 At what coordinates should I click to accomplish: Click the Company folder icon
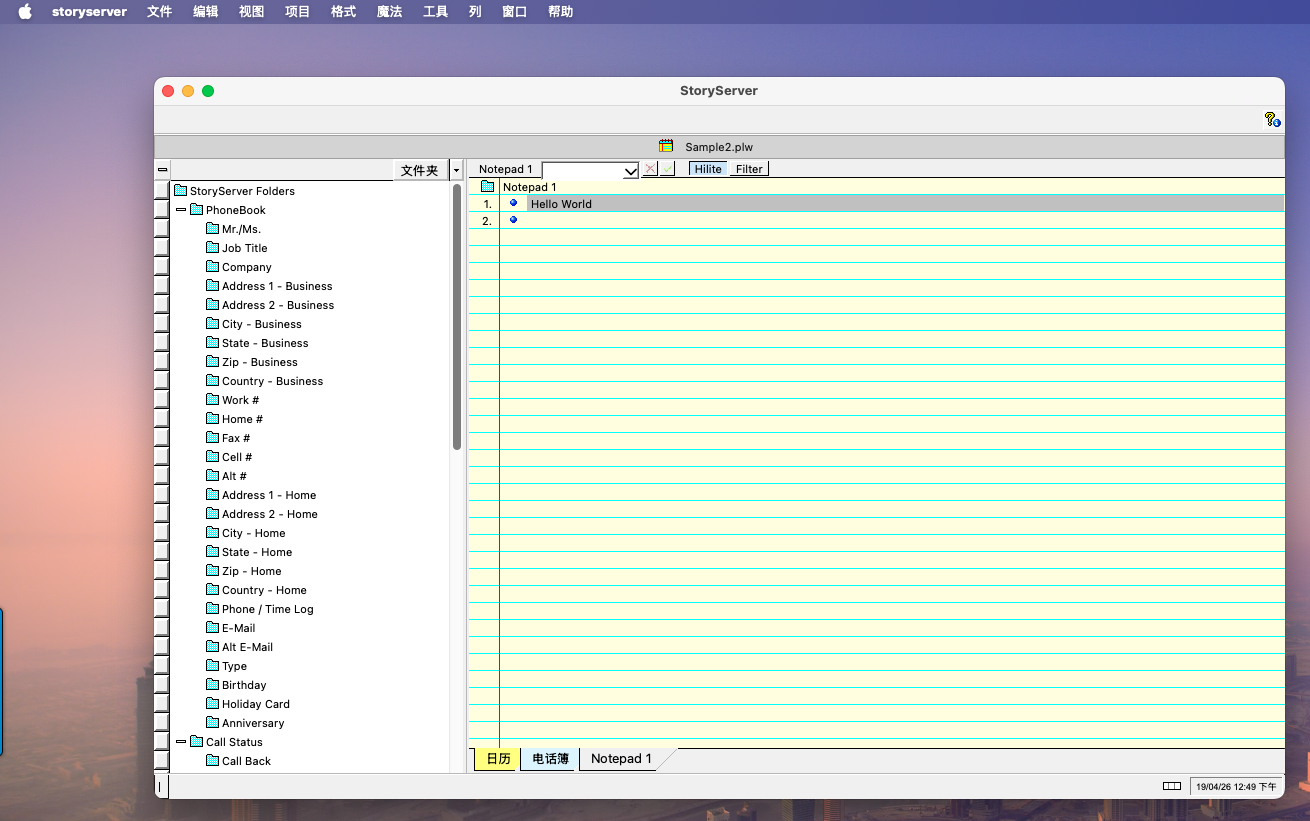212,267
